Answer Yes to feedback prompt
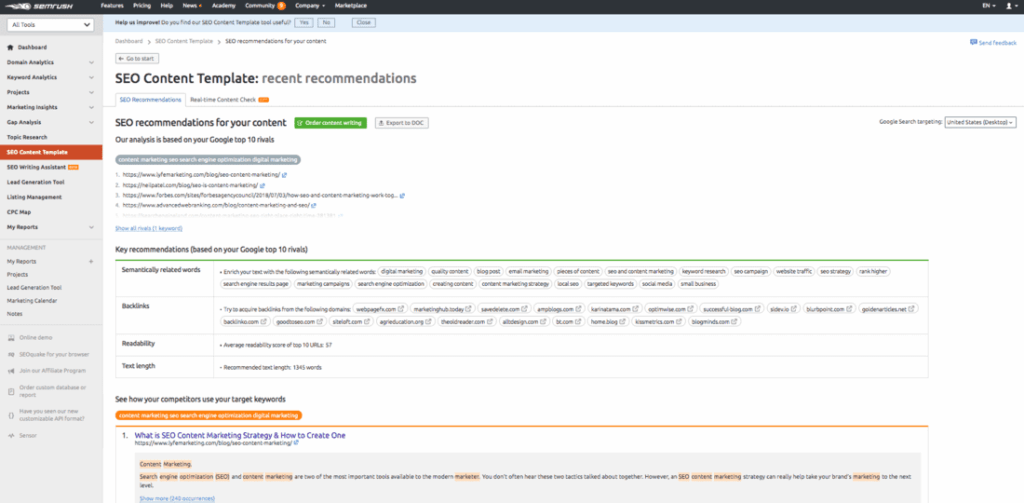Screen dimensions: 1024x503 (303, 22)
